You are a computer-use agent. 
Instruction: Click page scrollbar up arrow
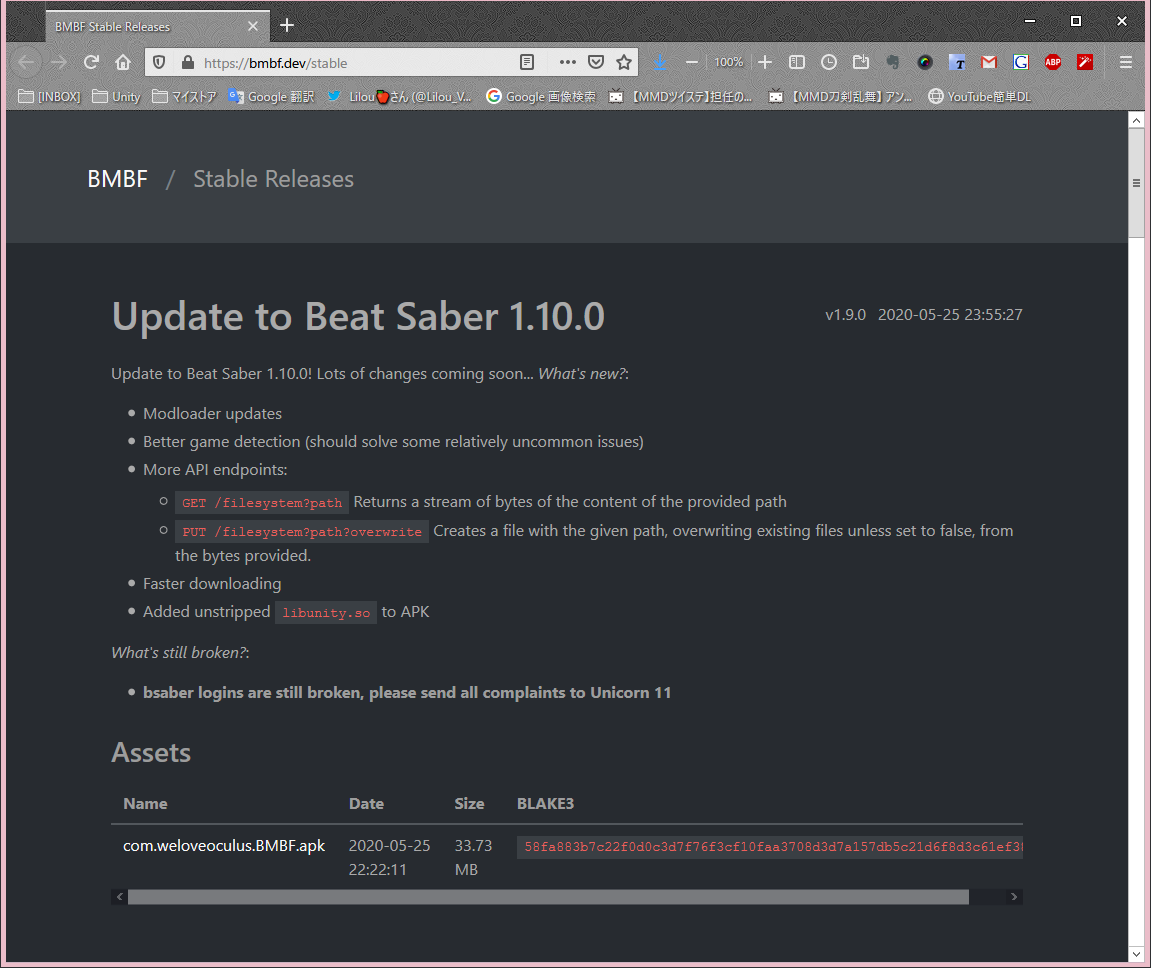point(1136,120)
